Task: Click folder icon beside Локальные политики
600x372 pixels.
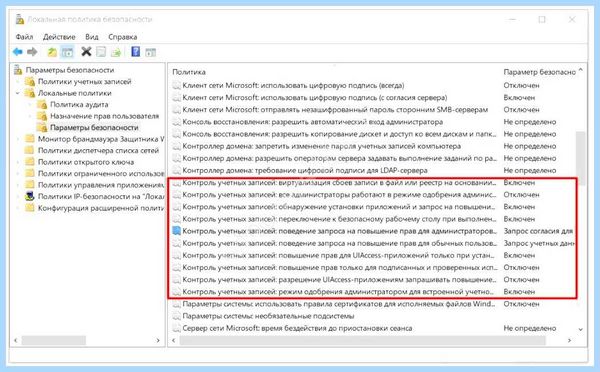Action: [x=30, y=93]
